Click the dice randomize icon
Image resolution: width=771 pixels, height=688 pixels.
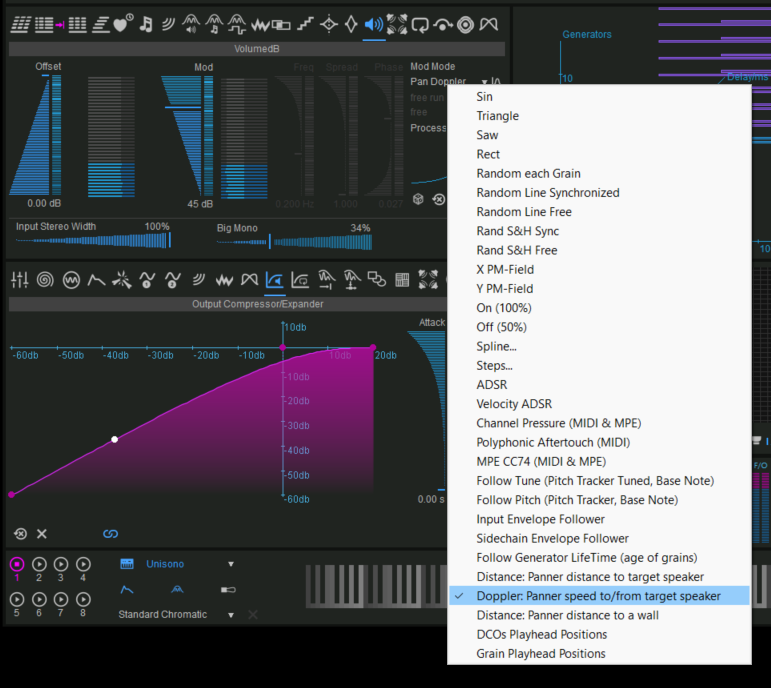pyautogui.click(x=418, y=199)
